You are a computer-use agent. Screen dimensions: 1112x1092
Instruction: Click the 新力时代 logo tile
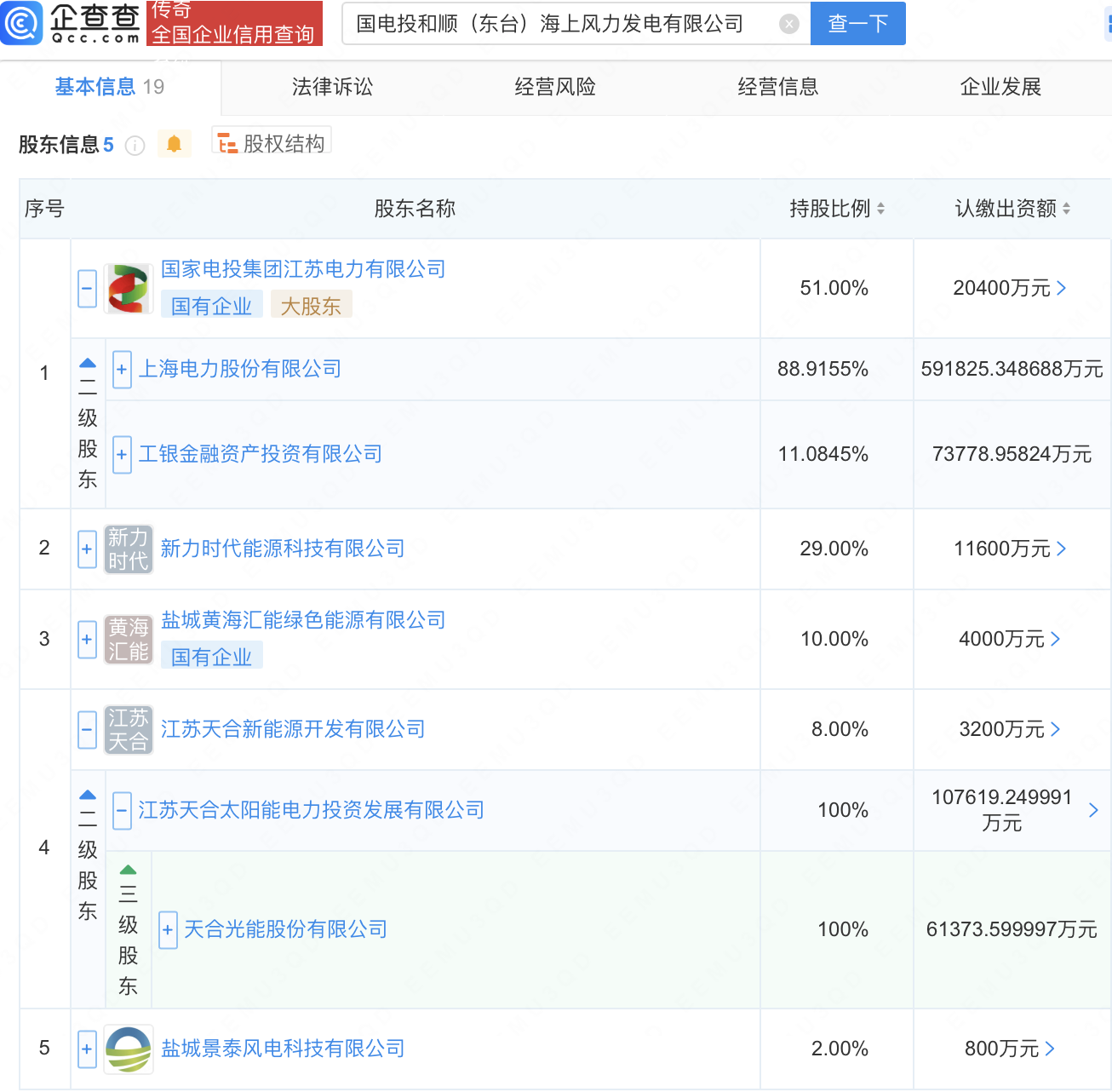click(x=128, y=549)
